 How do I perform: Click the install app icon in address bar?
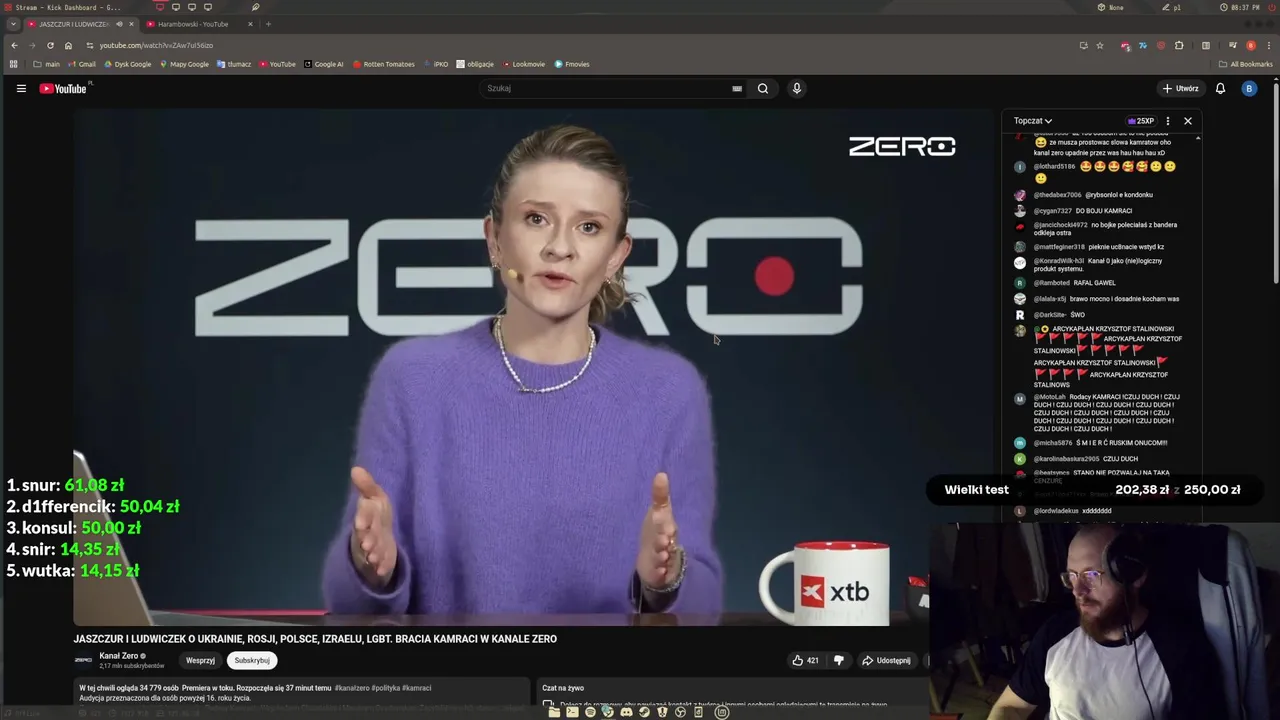tap(1083, 45)
